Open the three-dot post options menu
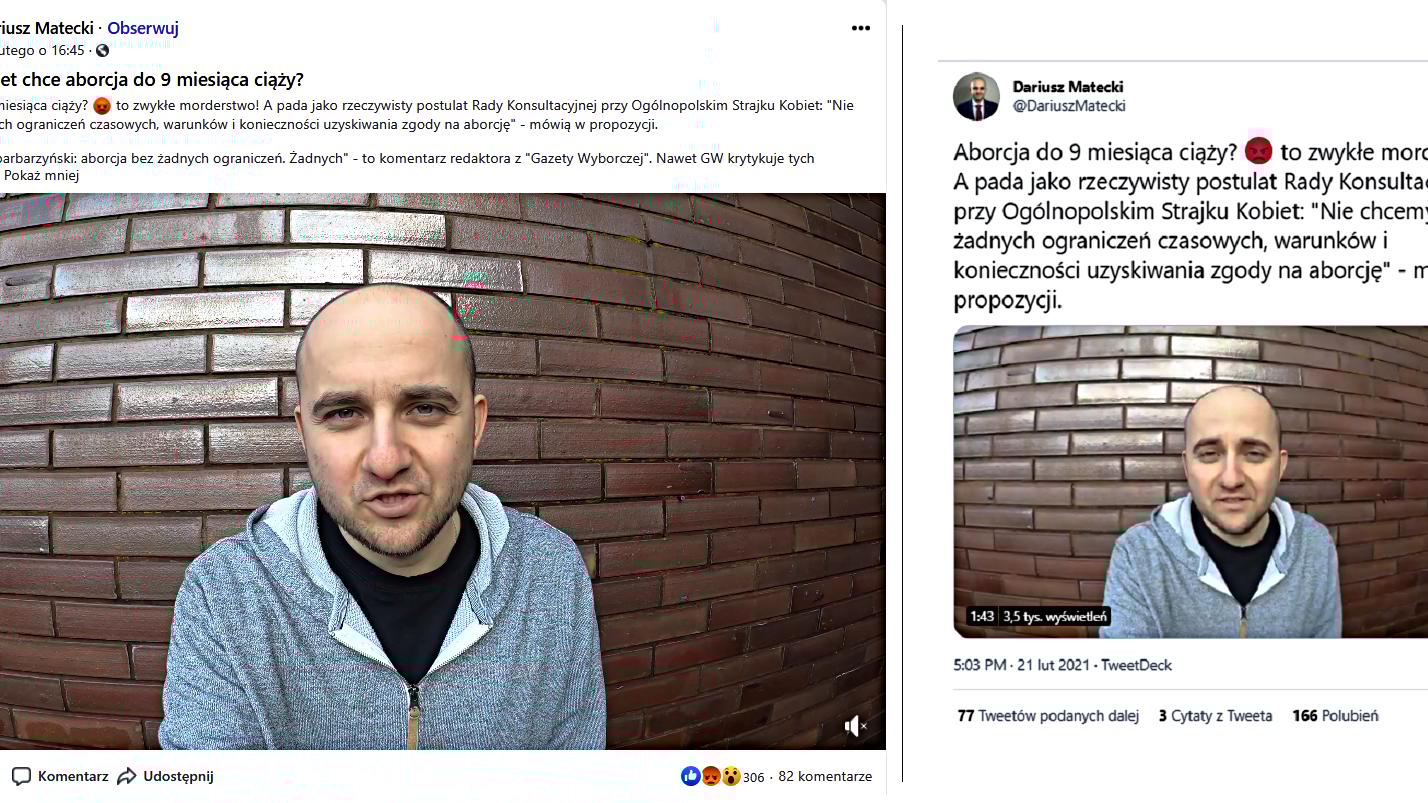This screenshot has height=803, width=1428. 860,28
